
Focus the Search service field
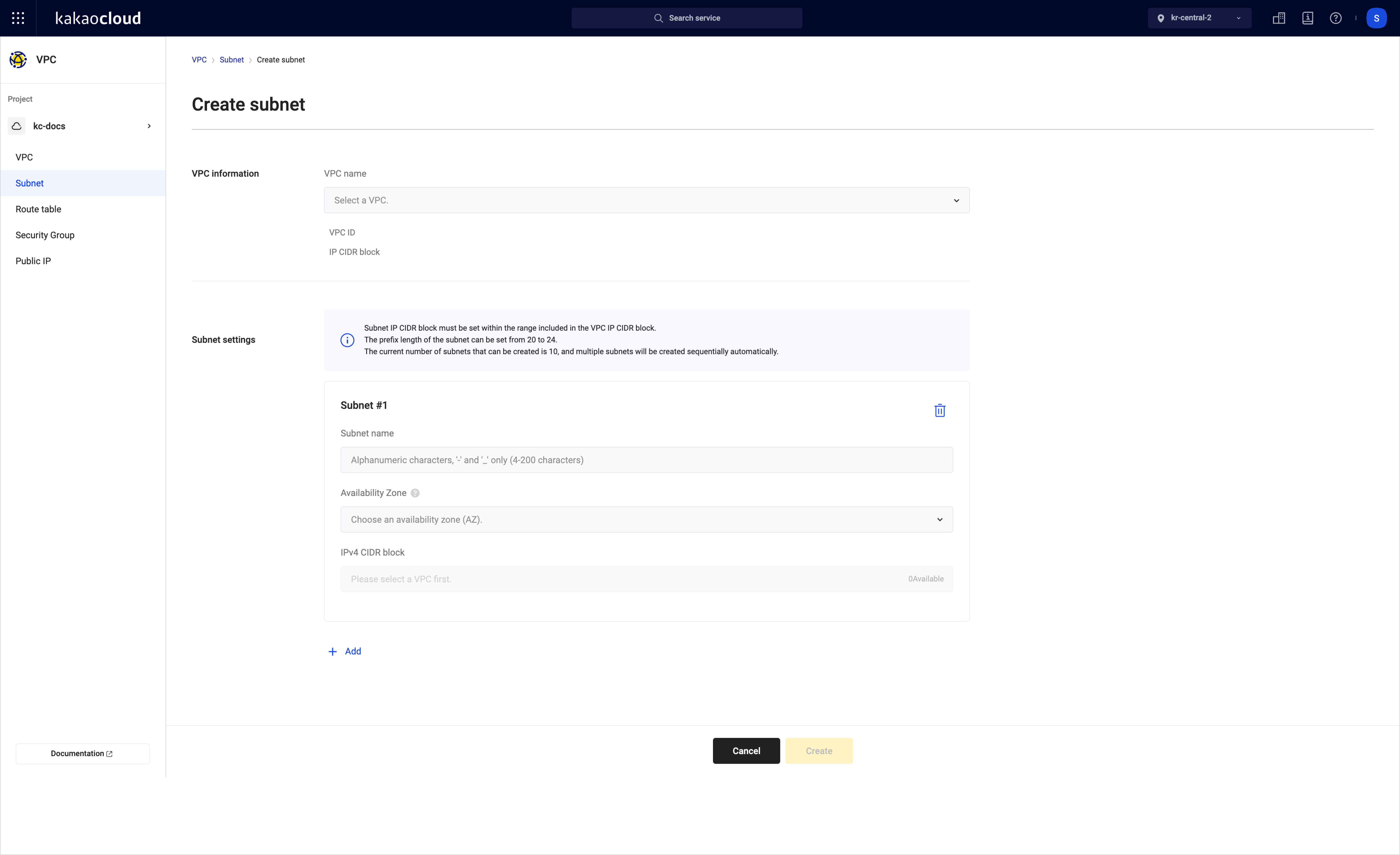click(686, 18)
